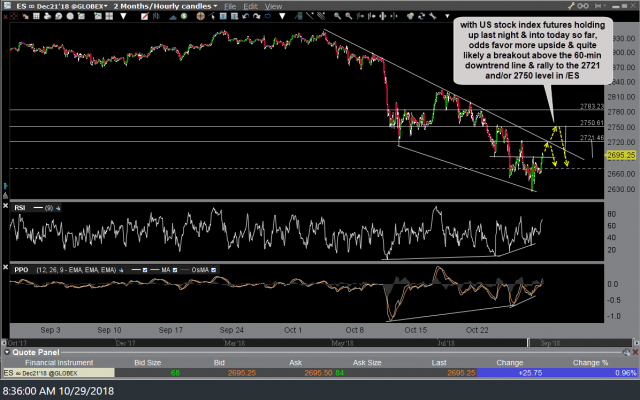Click the zoom out magnifier
Viewport: 640px width, 400px height.
click(349, 16)
